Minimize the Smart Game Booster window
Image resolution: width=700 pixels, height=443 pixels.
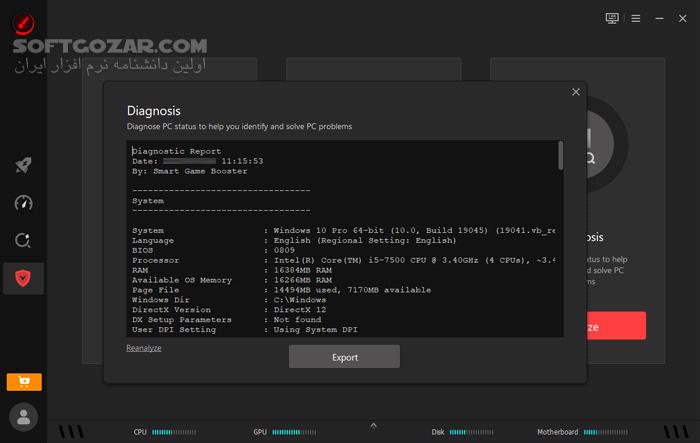(x=659, y=18)
